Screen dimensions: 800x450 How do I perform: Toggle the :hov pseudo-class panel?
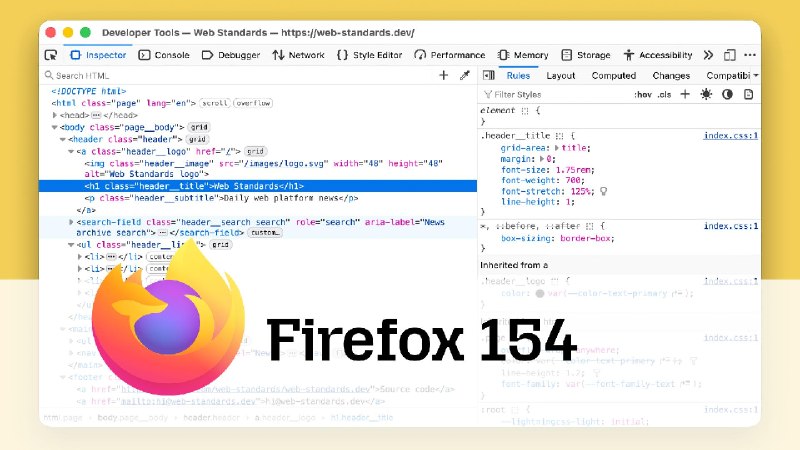click(x=643, y=94)
